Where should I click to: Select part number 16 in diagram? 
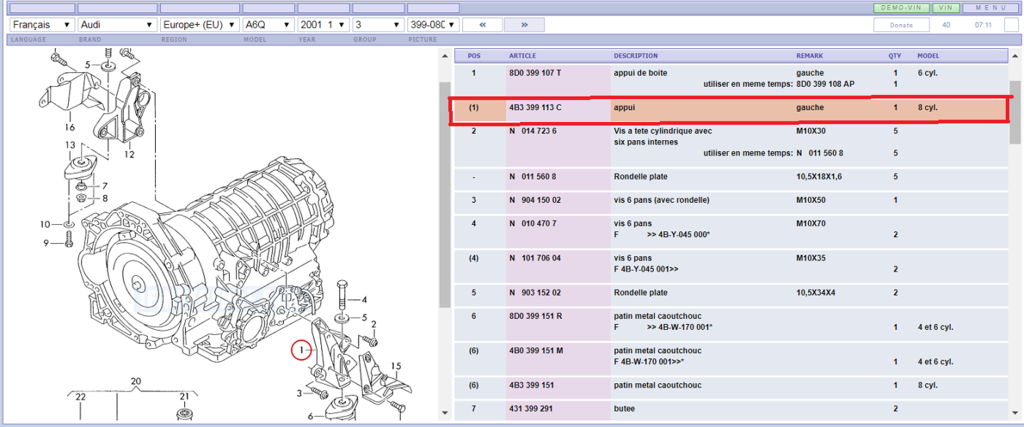tap(70, 128)
